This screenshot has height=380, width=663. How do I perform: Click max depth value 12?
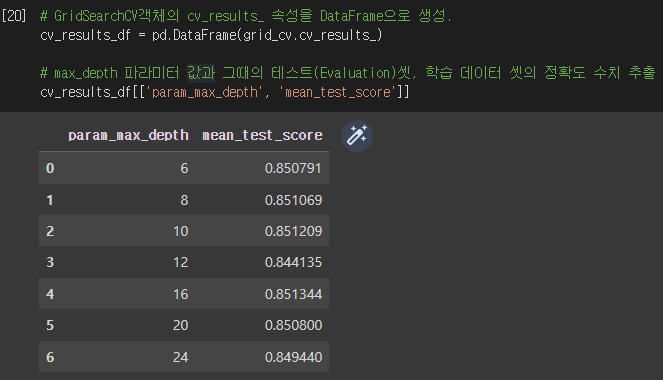(181, 262)
